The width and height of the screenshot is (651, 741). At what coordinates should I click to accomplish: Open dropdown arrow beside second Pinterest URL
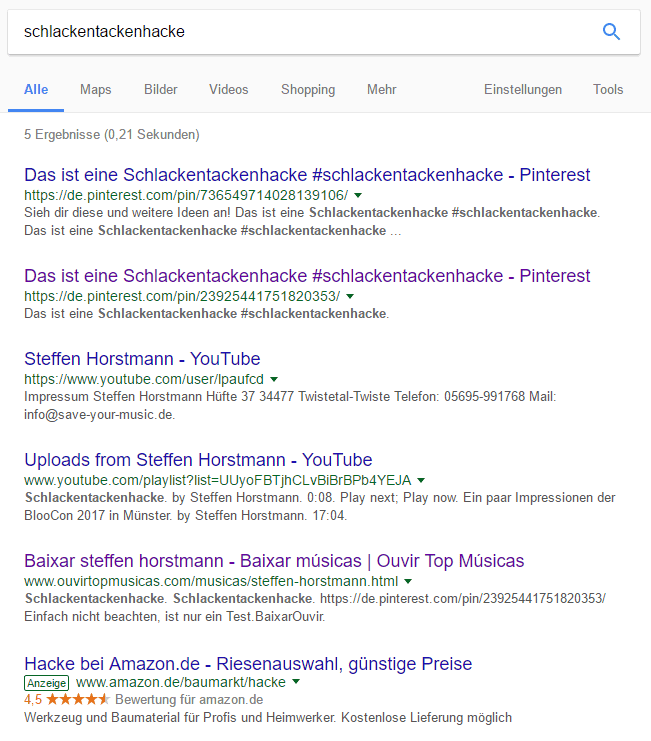[x=350, y=296]
